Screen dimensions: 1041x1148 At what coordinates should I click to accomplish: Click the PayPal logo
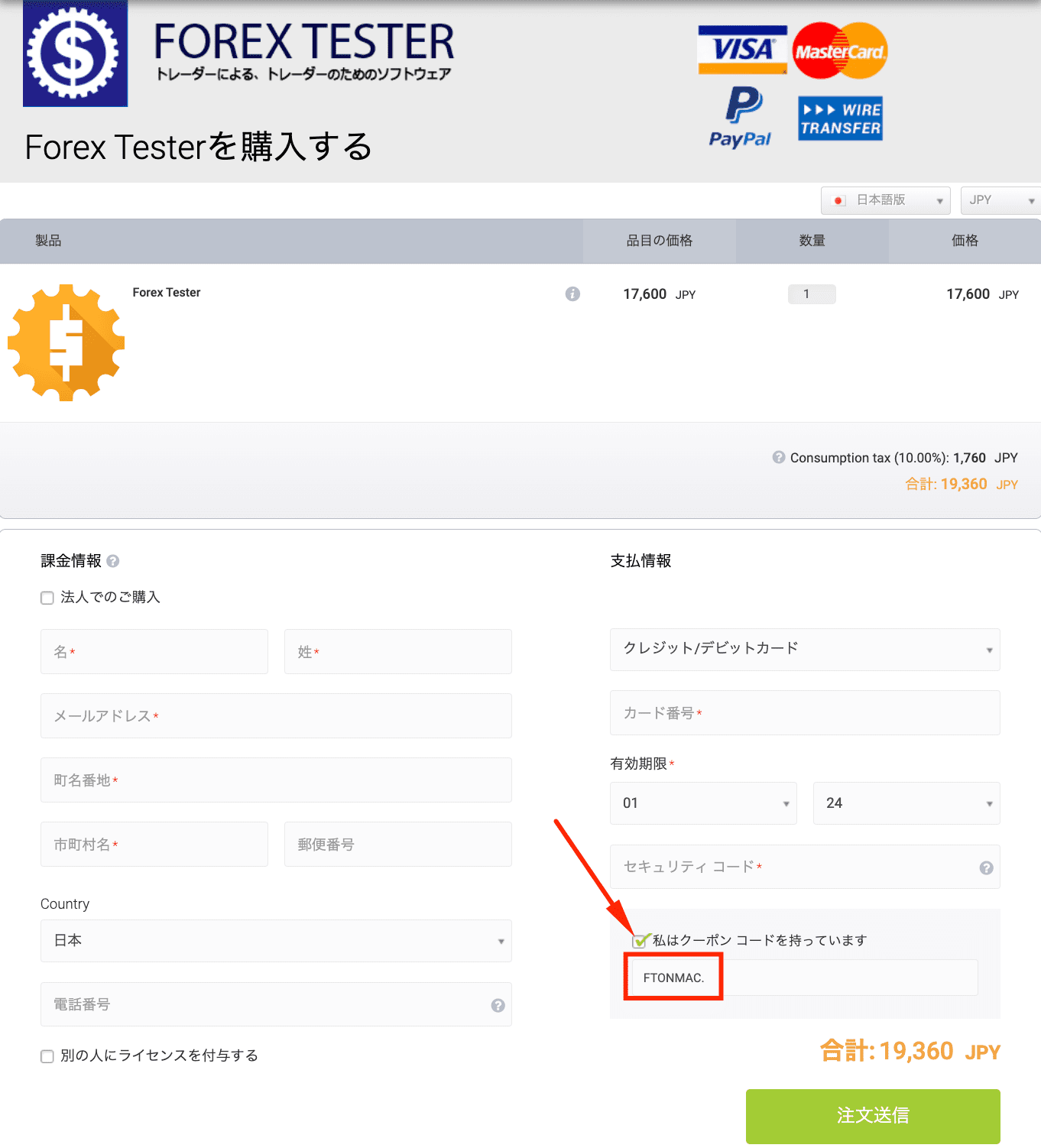pos(741,117)
